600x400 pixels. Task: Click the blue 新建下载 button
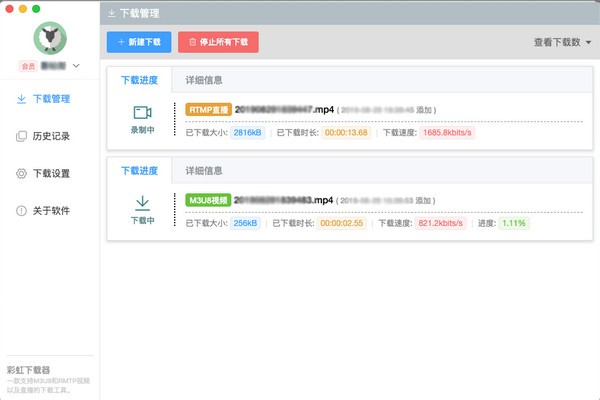click(139, 42)
